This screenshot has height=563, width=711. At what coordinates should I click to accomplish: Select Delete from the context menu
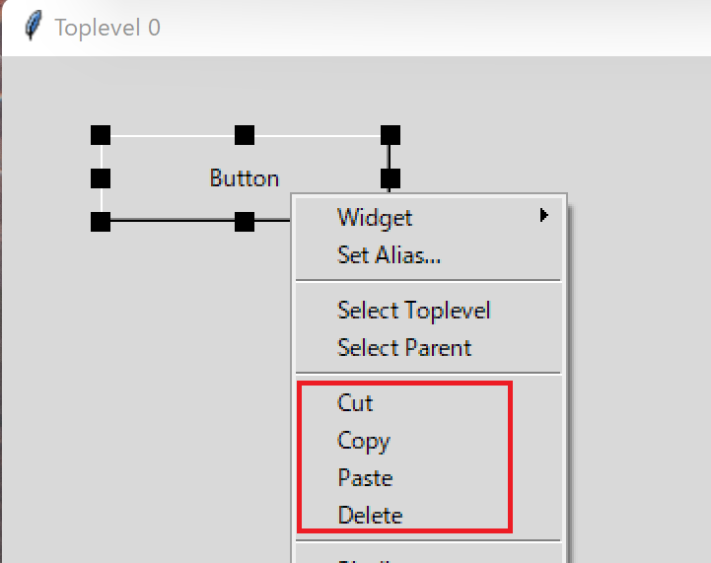(x=429, y=515)
